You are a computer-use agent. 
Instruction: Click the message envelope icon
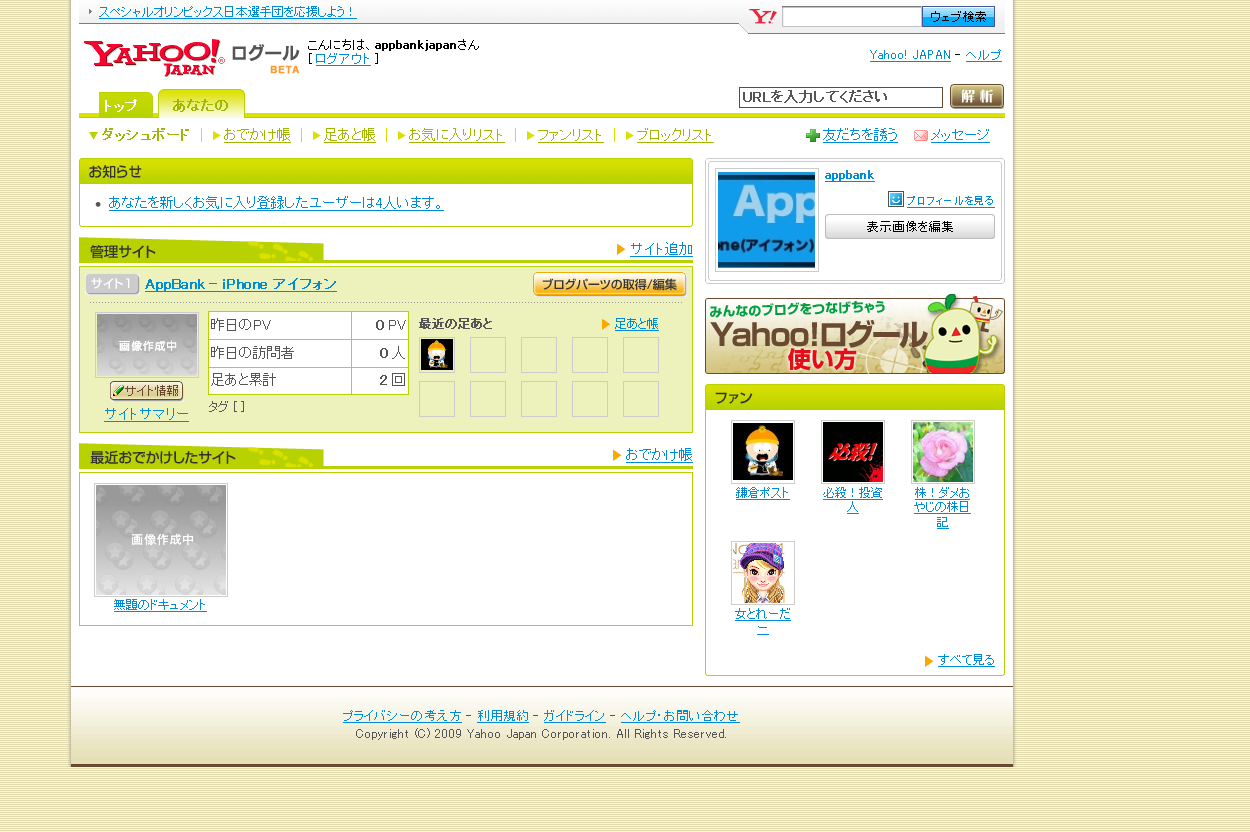pos(921,136)
